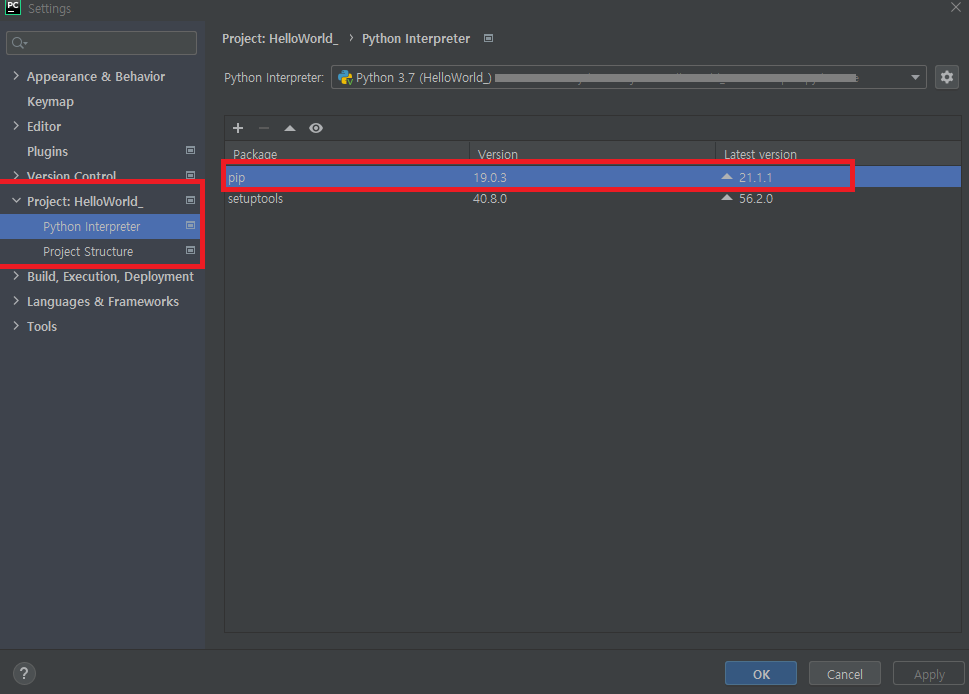Open interpreter gear settings icon
Viewport: 969px width, 694px height.
point(946,77)
